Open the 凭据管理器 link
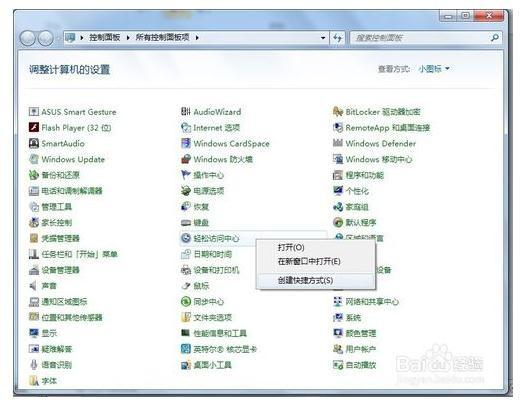 pos(60,238)
